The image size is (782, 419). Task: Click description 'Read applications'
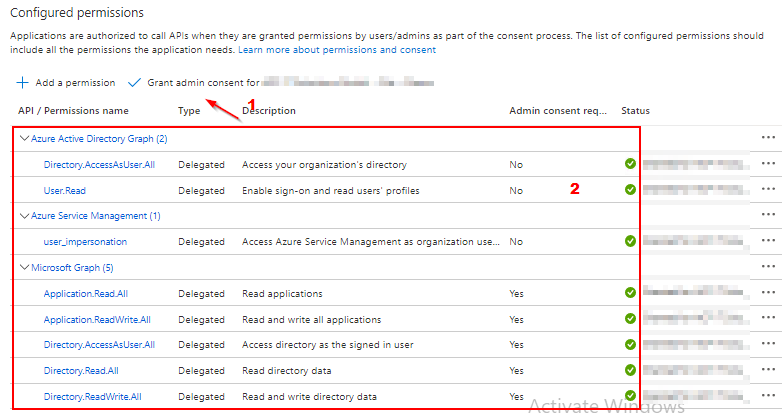[x=282, y=294]
